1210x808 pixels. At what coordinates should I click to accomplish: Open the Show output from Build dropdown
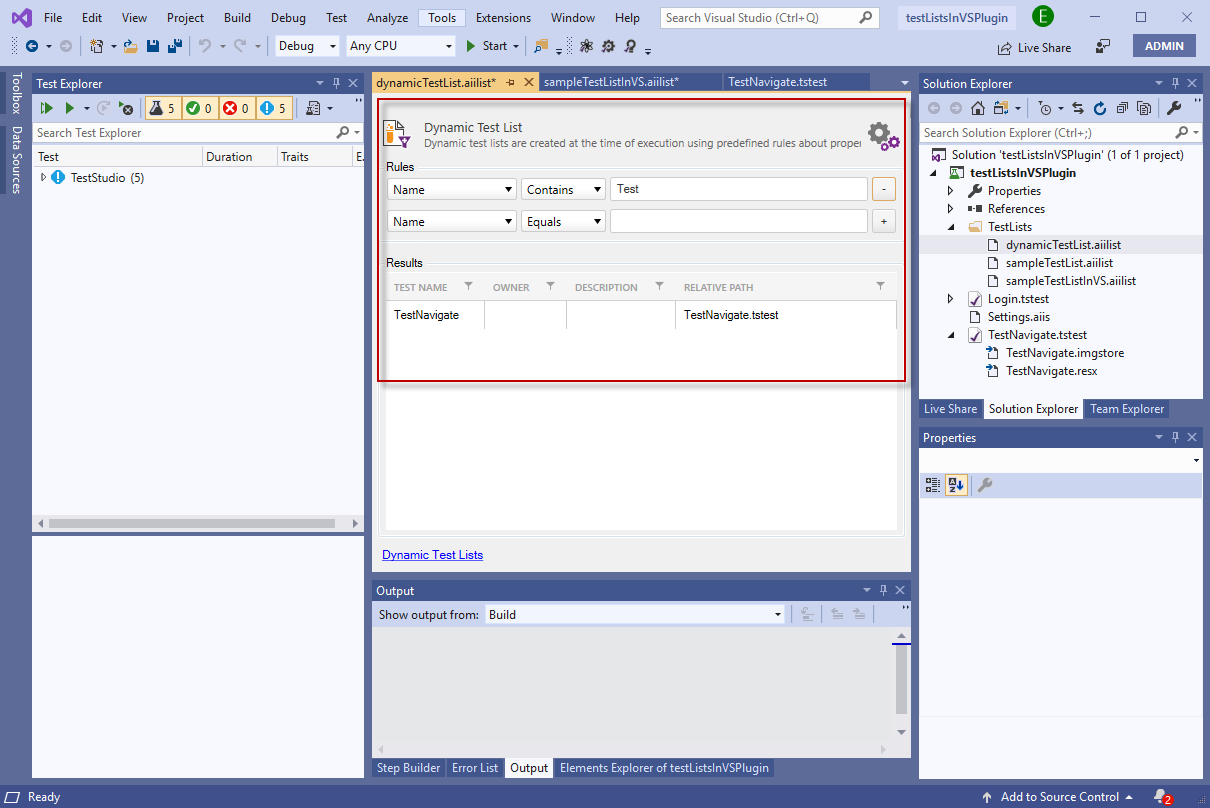tap(635, 614)
